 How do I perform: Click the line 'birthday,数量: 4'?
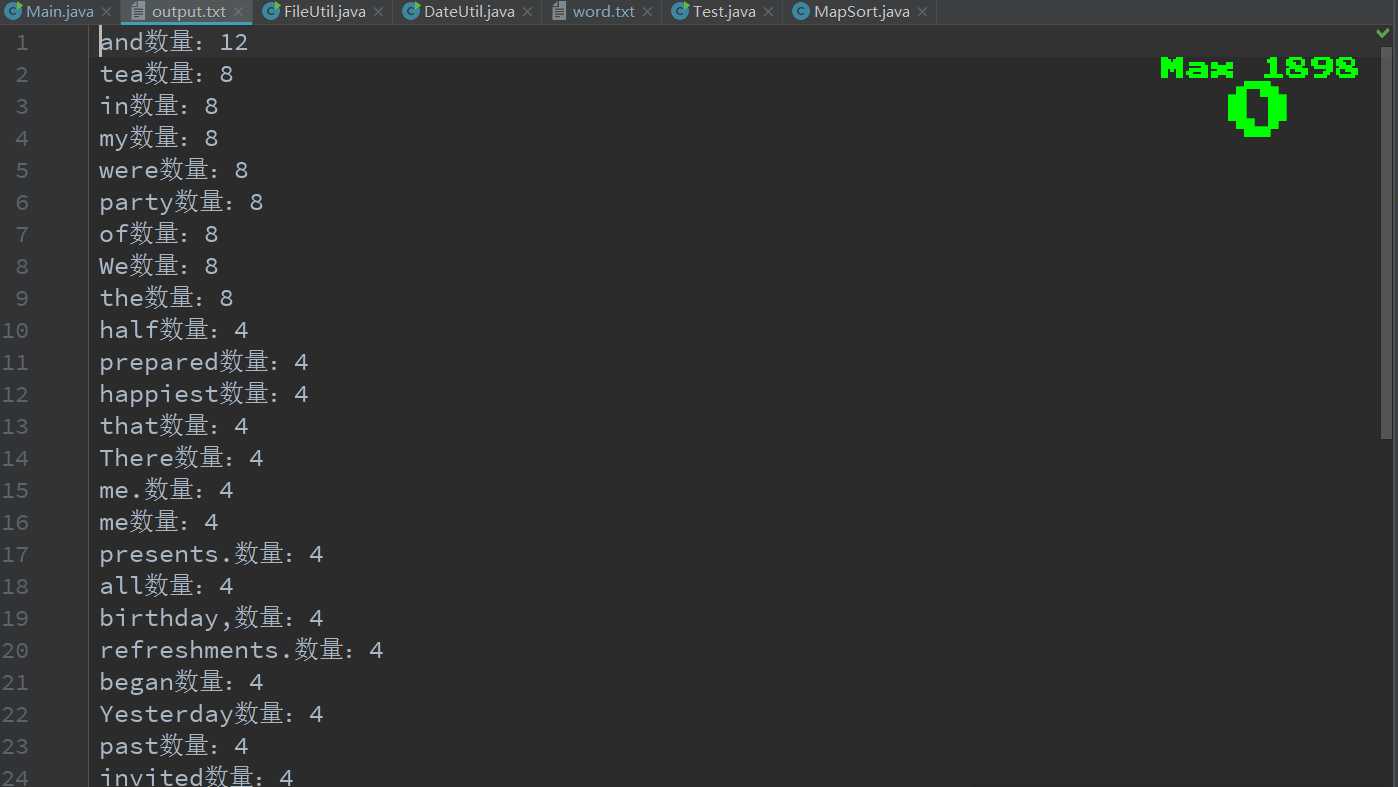pos(211,618)
